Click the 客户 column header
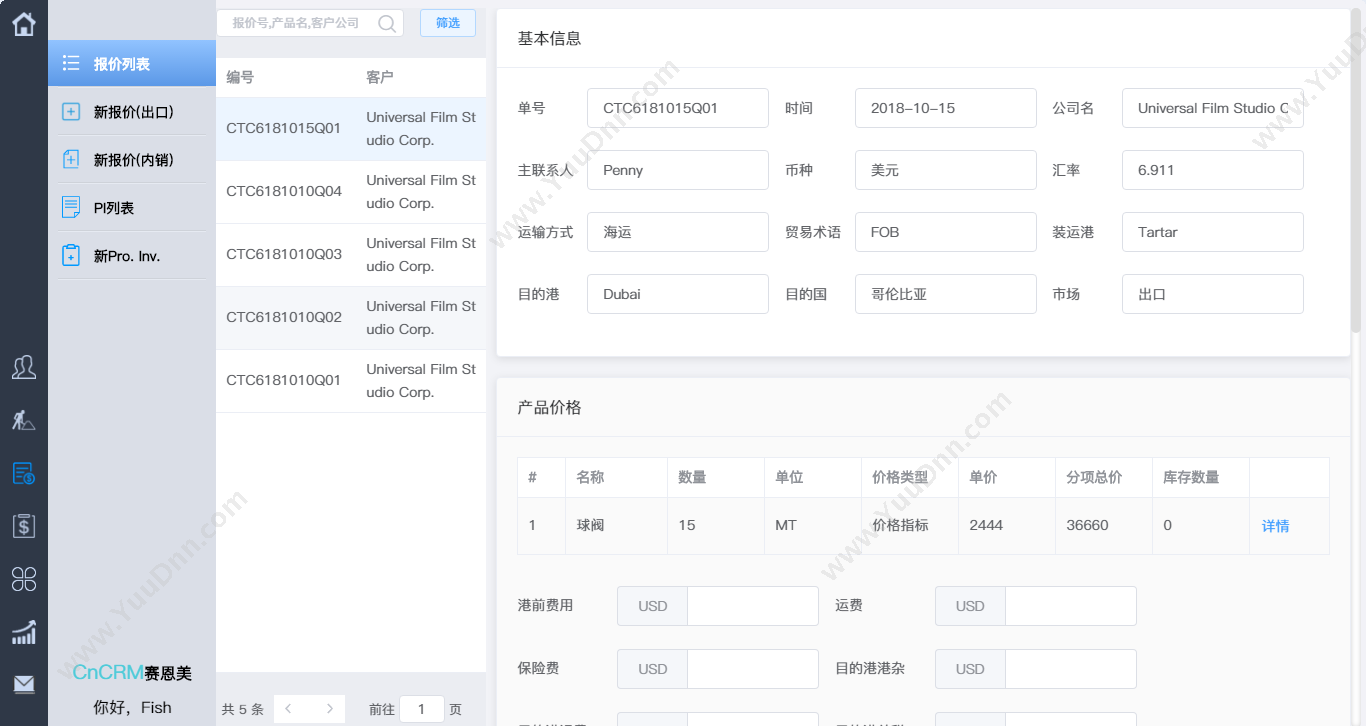The height and width of the screenshot is (726, 1366). (x=380, y=77)
